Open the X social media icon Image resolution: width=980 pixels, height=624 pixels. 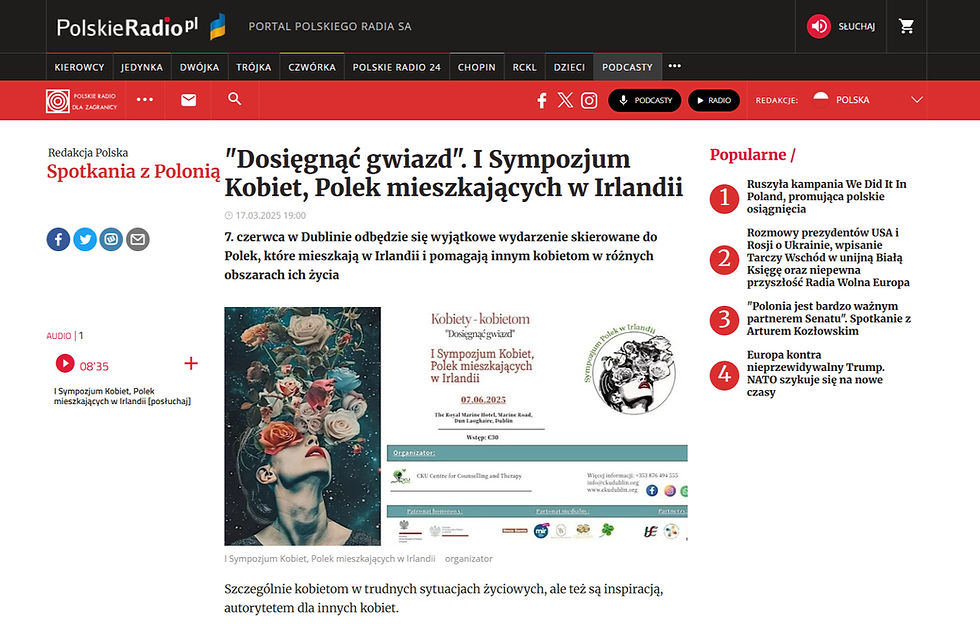tap(565, 100)
